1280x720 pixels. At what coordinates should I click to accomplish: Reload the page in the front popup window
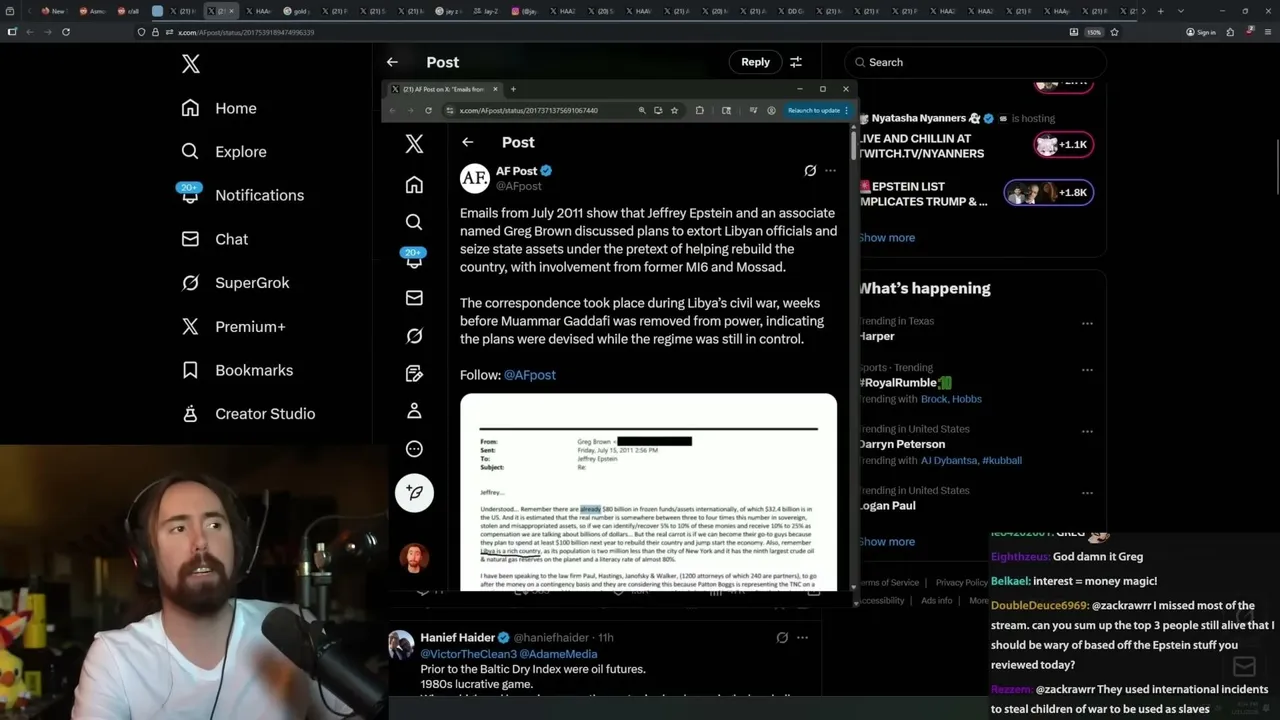coord(428,110)
